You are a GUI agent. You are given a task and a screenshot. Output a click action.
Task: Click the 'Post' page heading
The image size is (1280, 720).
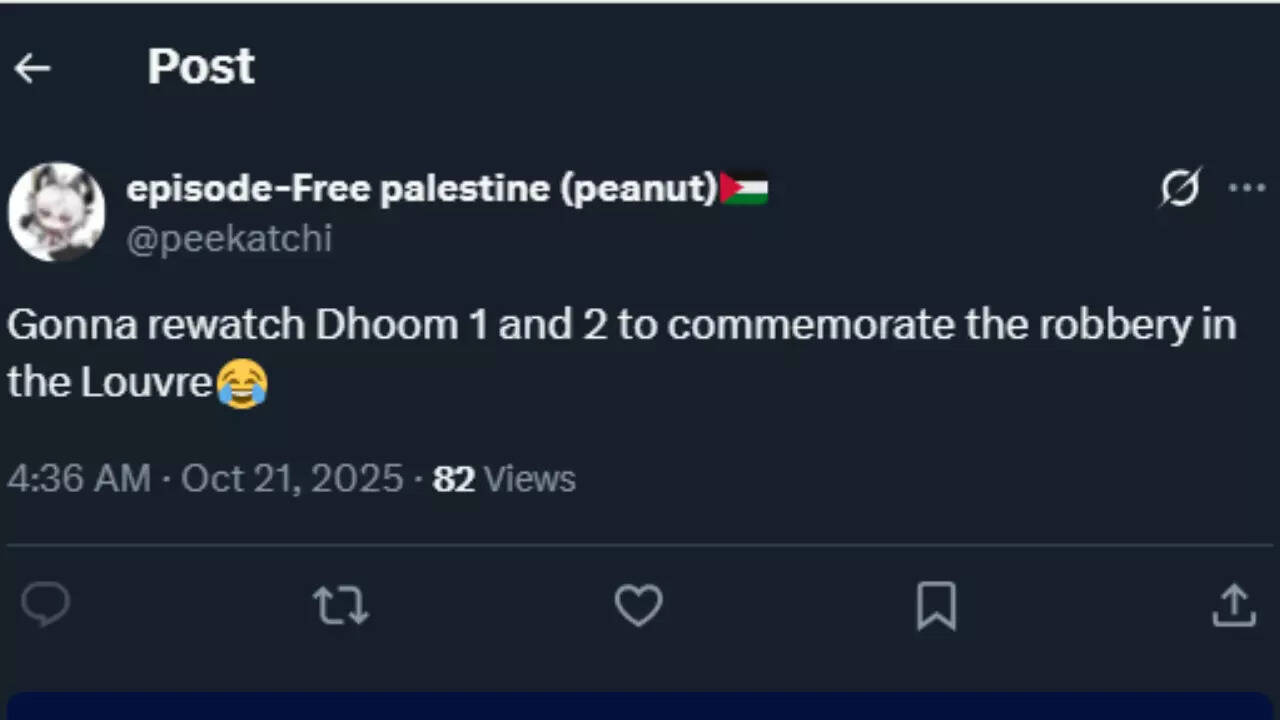[201, 67]
